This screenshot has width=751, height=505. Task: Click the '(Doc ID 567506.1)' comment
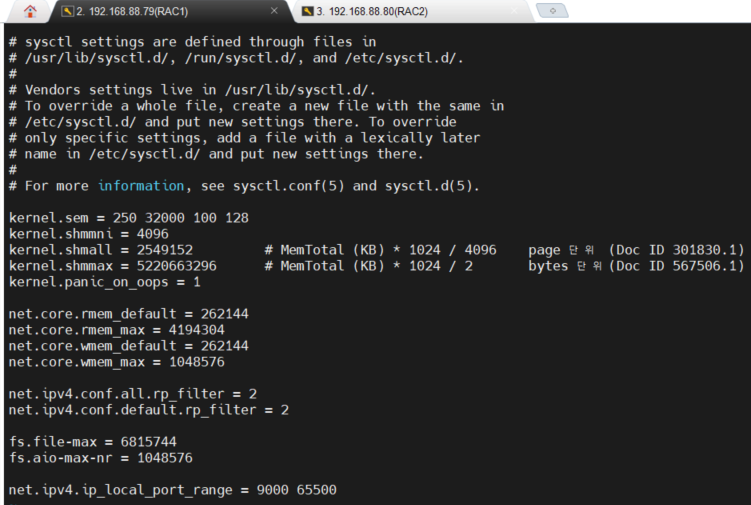point(676,266)
